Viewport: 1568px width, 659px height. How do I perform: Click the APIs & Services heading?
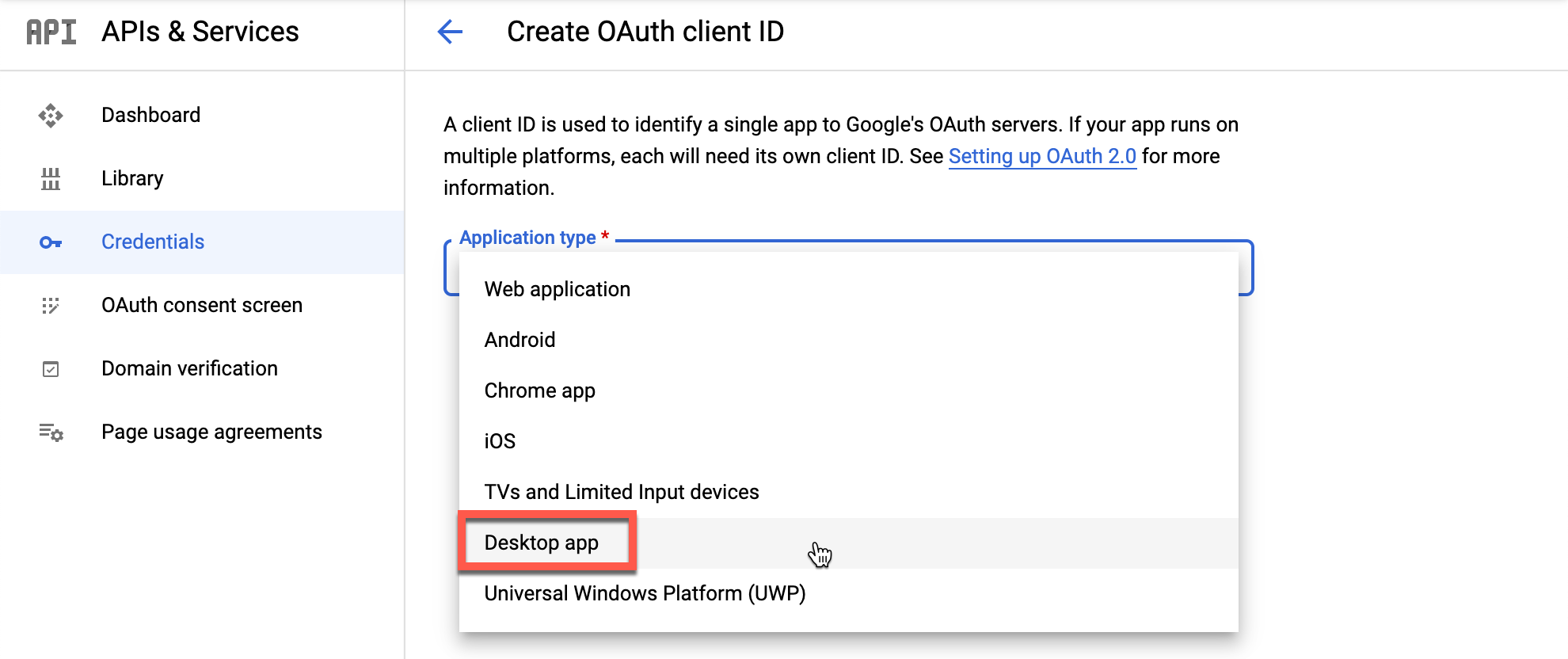tap(200, 32)
